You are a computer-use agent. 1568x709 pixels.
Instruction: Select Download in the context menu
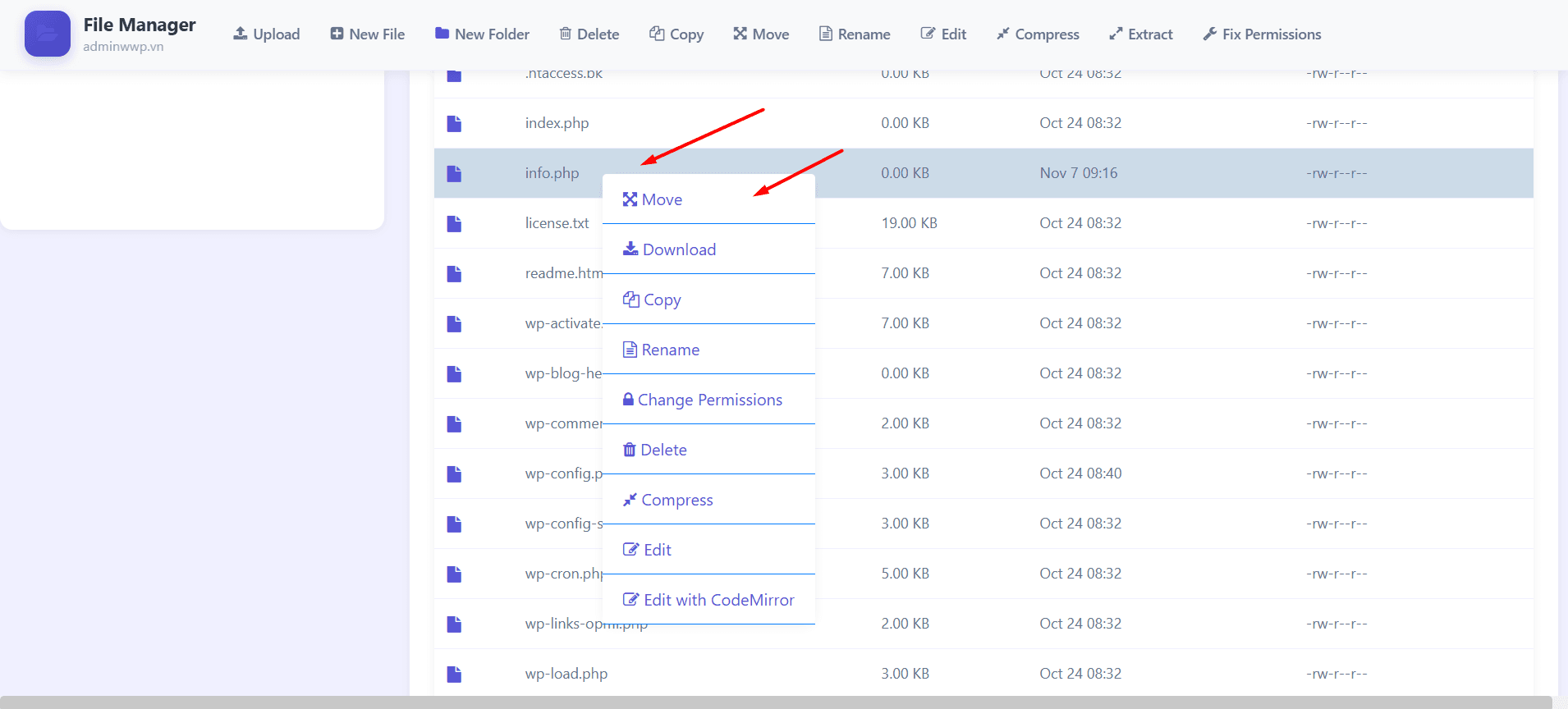coord(670,249)
